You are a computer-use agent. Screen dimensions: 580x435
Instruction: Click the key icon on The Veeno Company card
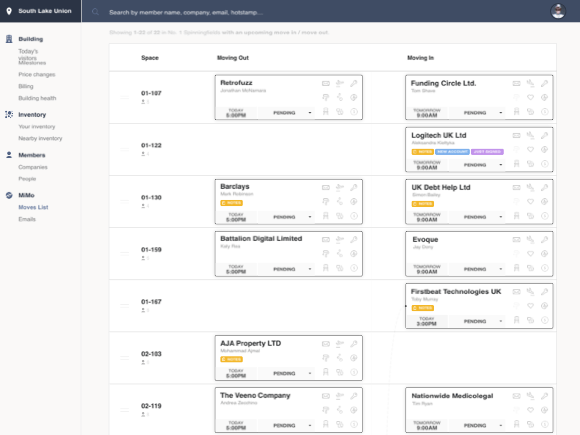[354, 397]
